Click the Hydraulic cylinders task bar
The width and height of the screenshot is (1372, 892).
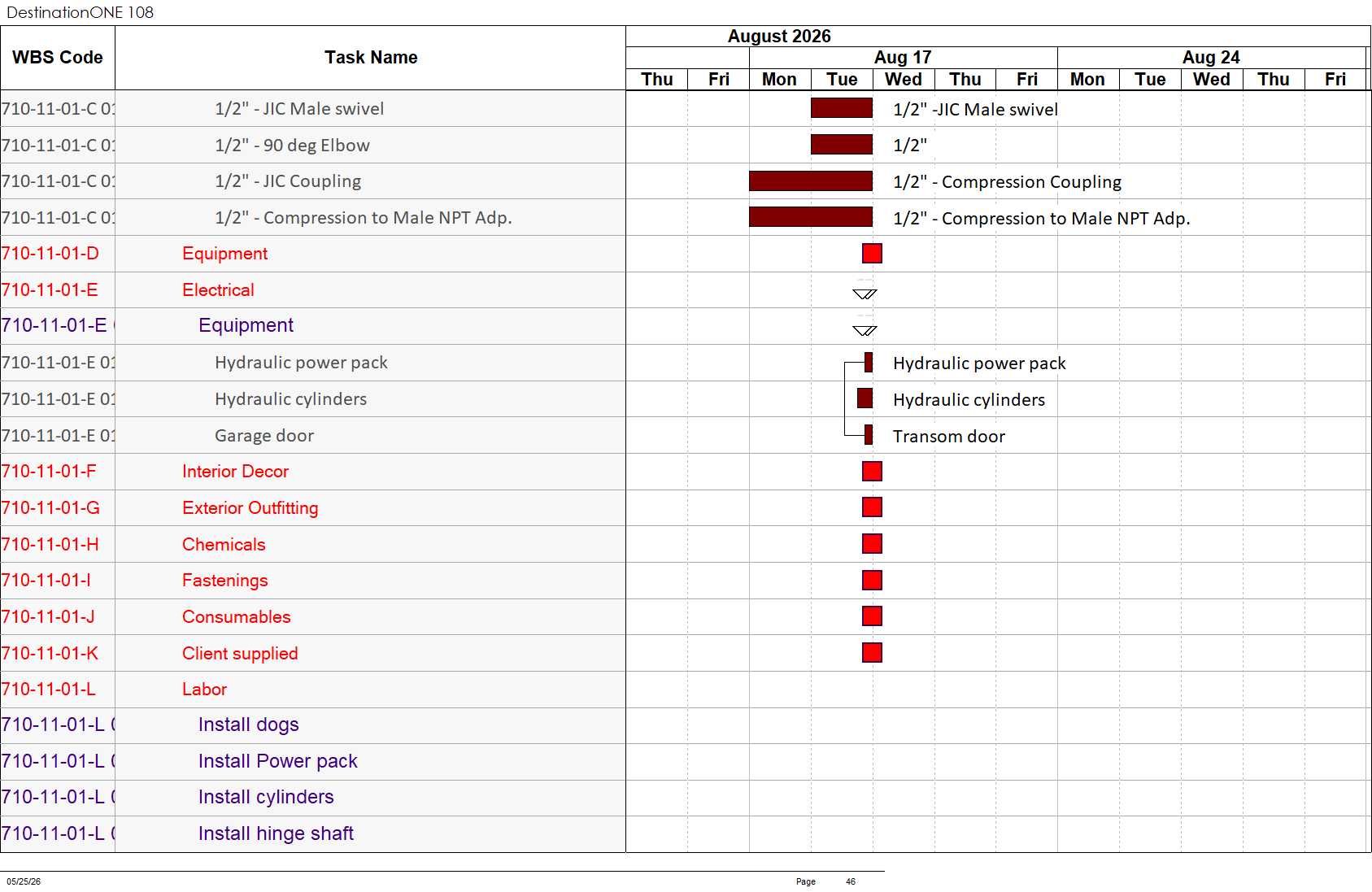(x=865, y=398)
